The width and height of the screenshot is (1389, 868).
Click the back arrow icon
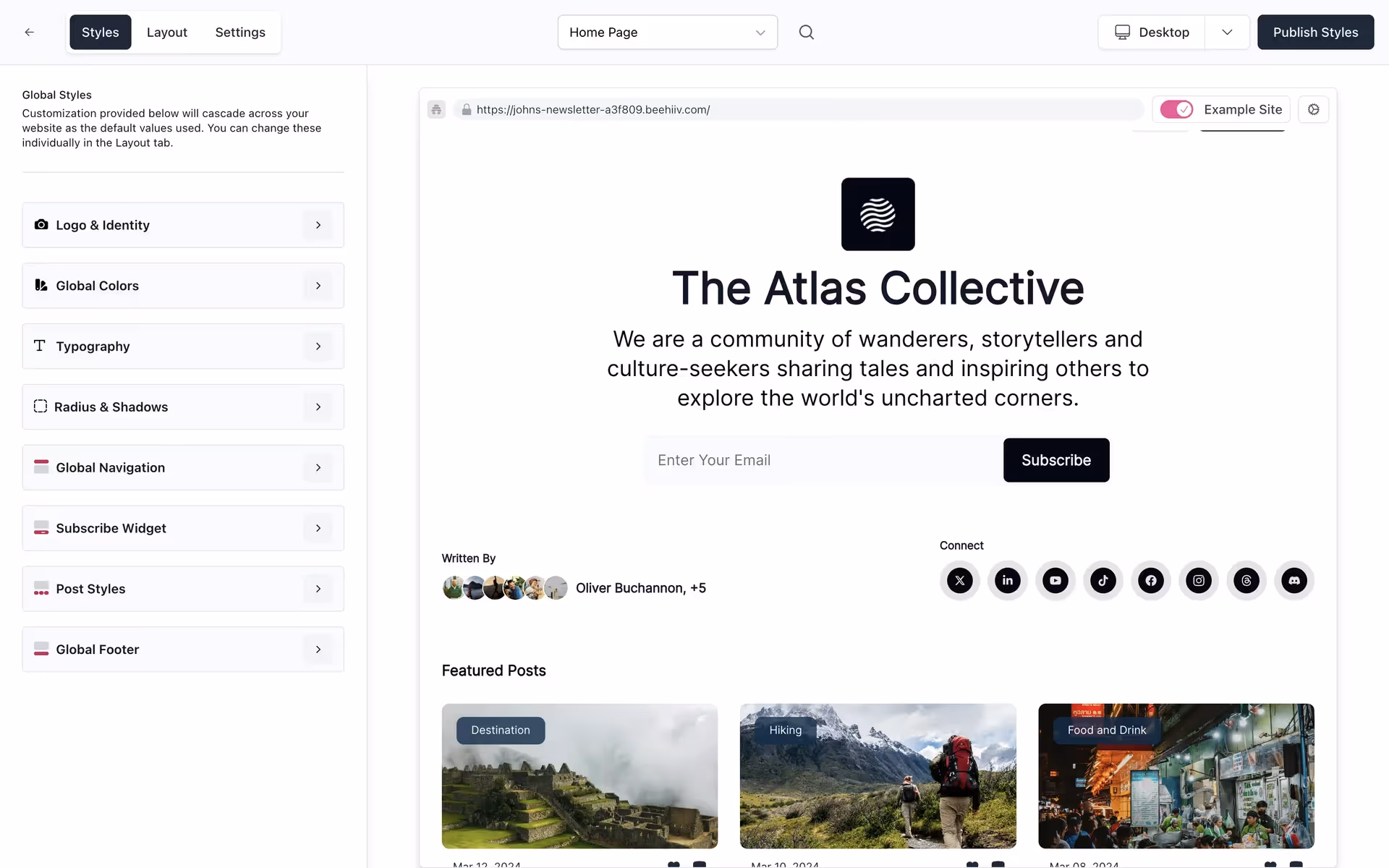pos(29,32)
